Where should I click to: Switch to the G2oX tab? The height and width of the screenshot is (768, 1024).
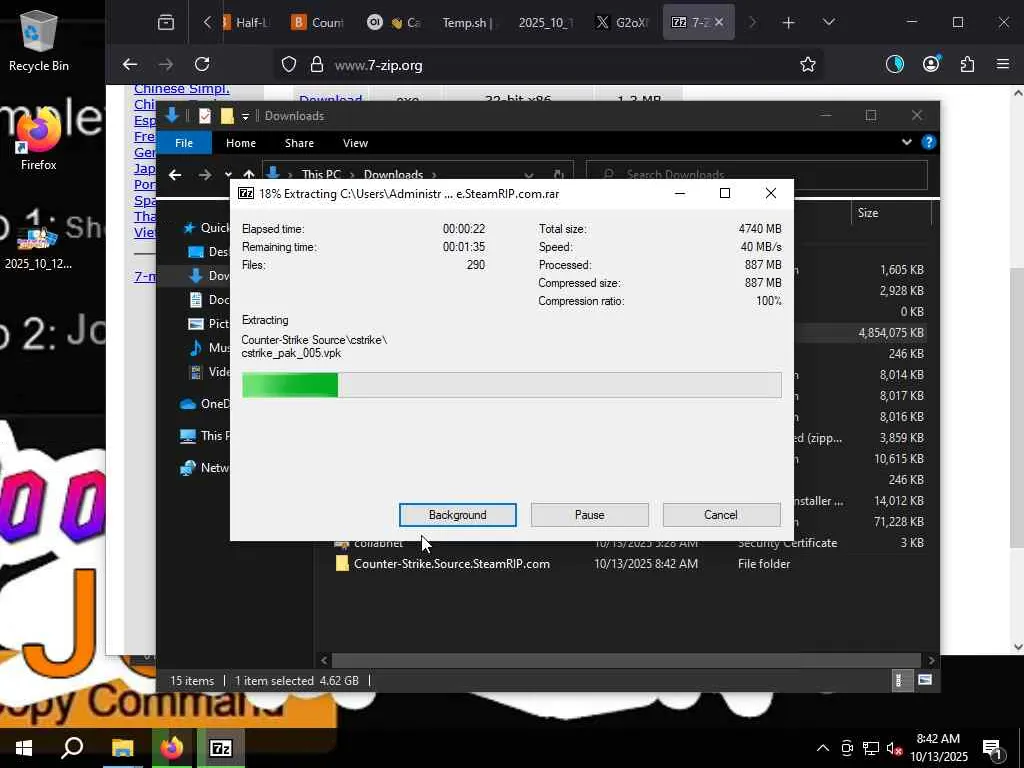click(x=623, y=22)
